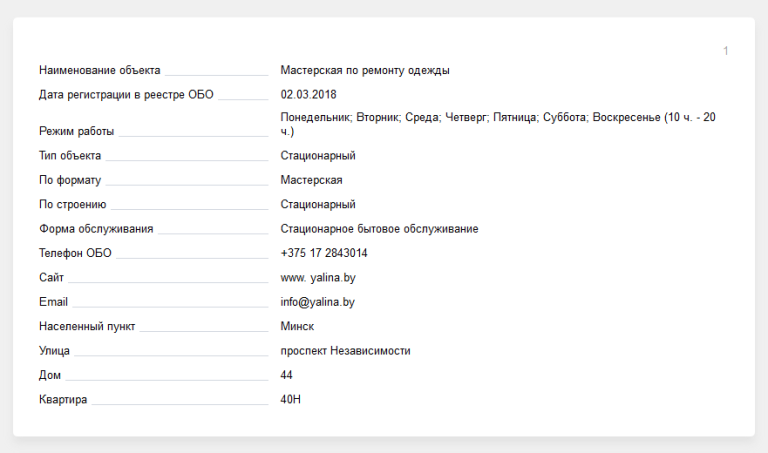Screen dimensions: 768x453
Task: Click the page number 1 indicator
Action: (726, 51)
